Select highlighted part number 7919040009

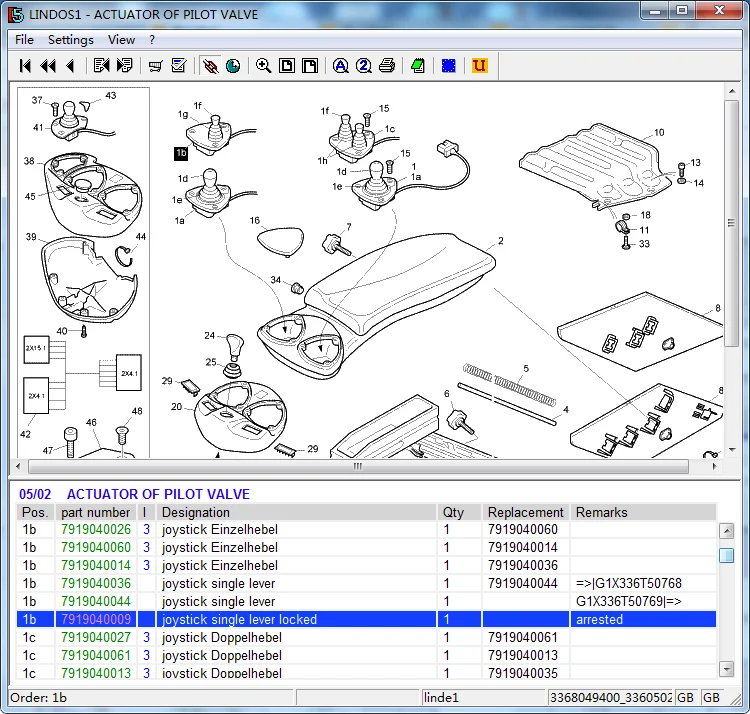(96, 619)
